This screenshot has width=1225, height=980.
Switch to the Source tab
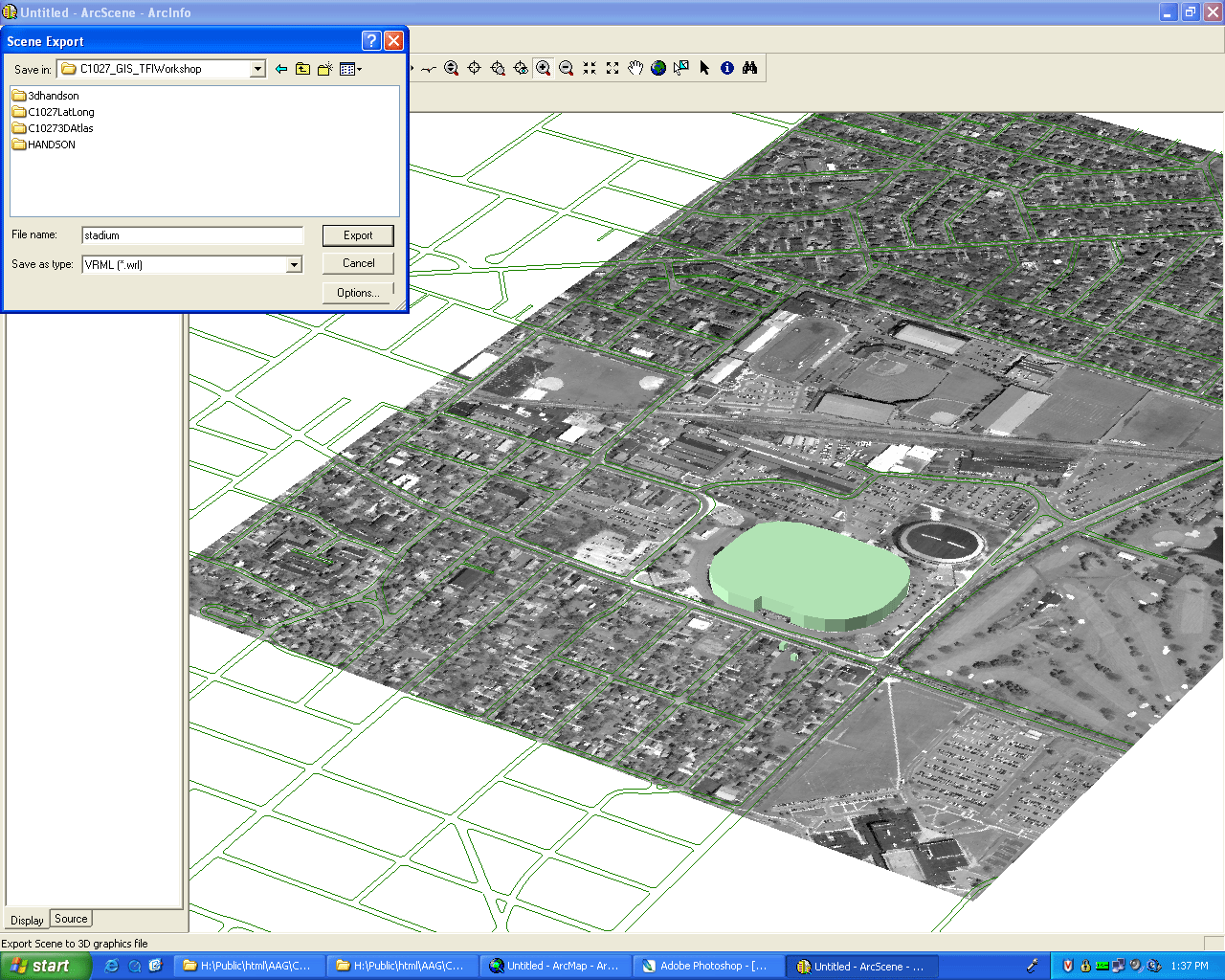click(x=71, y=919)
